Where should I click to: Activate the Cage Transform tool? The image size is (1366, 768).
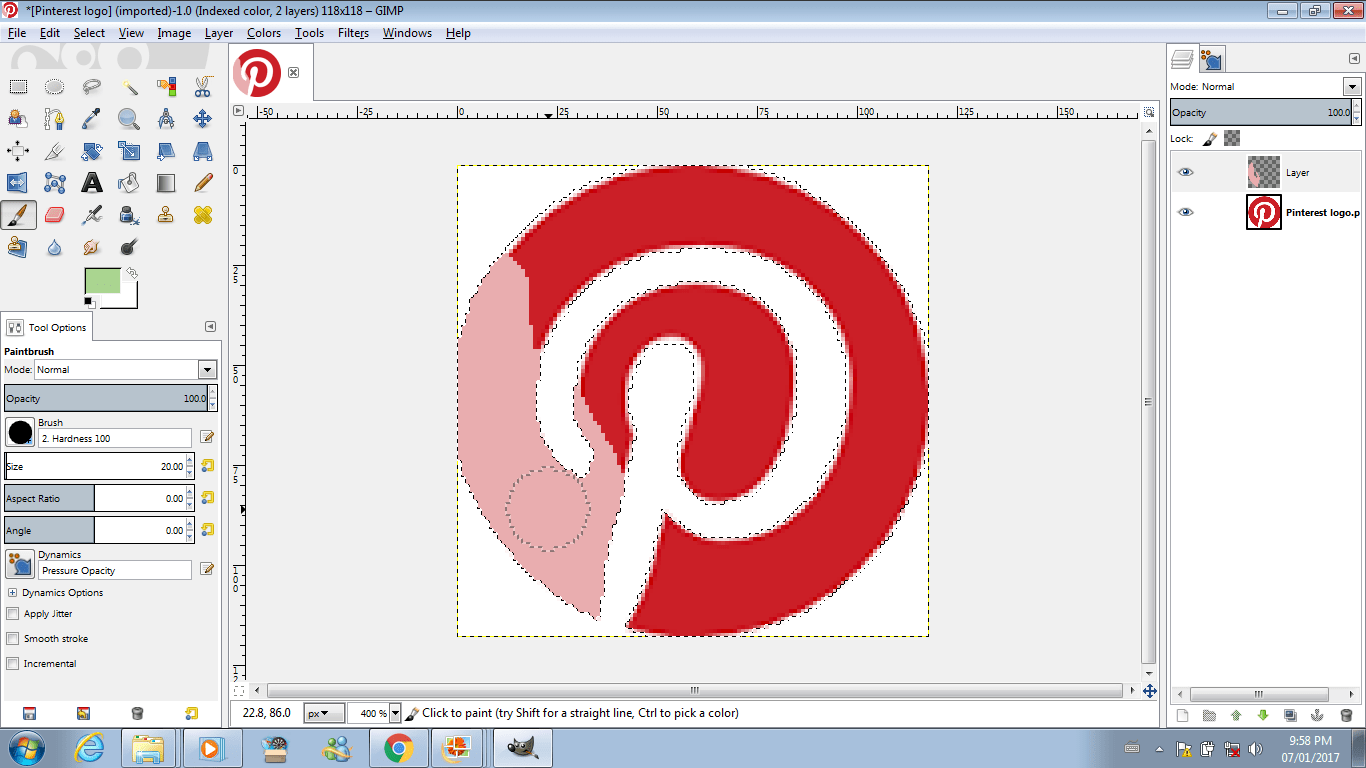(55, 183)
